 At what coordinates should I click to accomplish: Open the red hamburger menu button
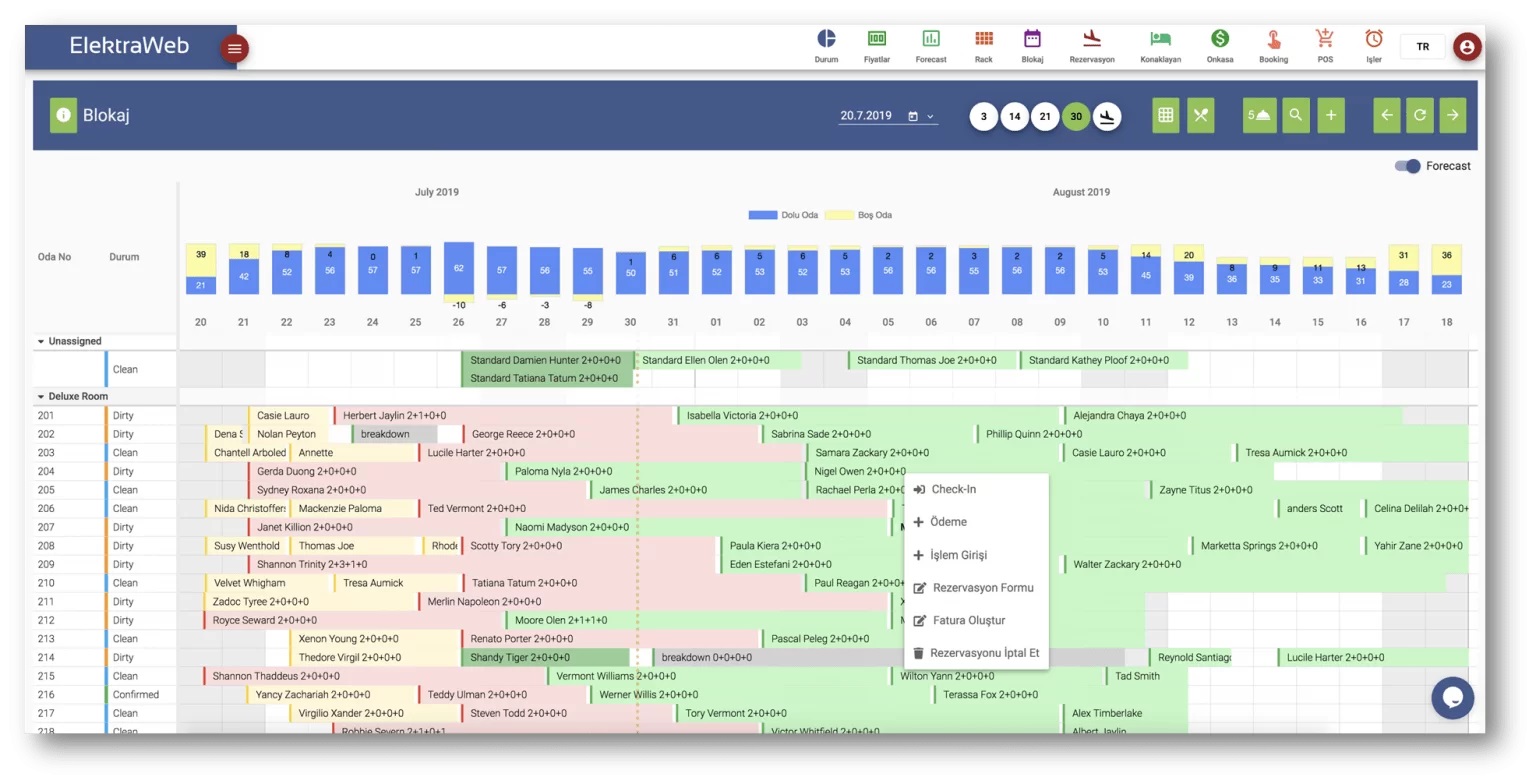coord(234,48)
